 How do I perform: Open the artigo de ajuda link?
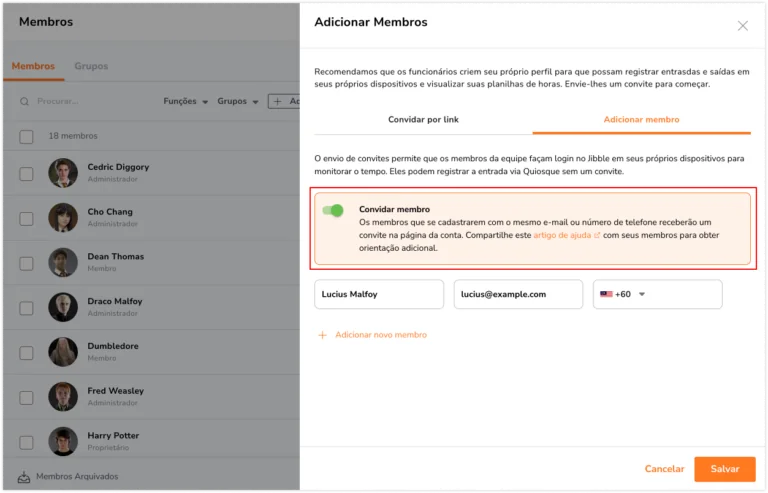coord(562,235)
